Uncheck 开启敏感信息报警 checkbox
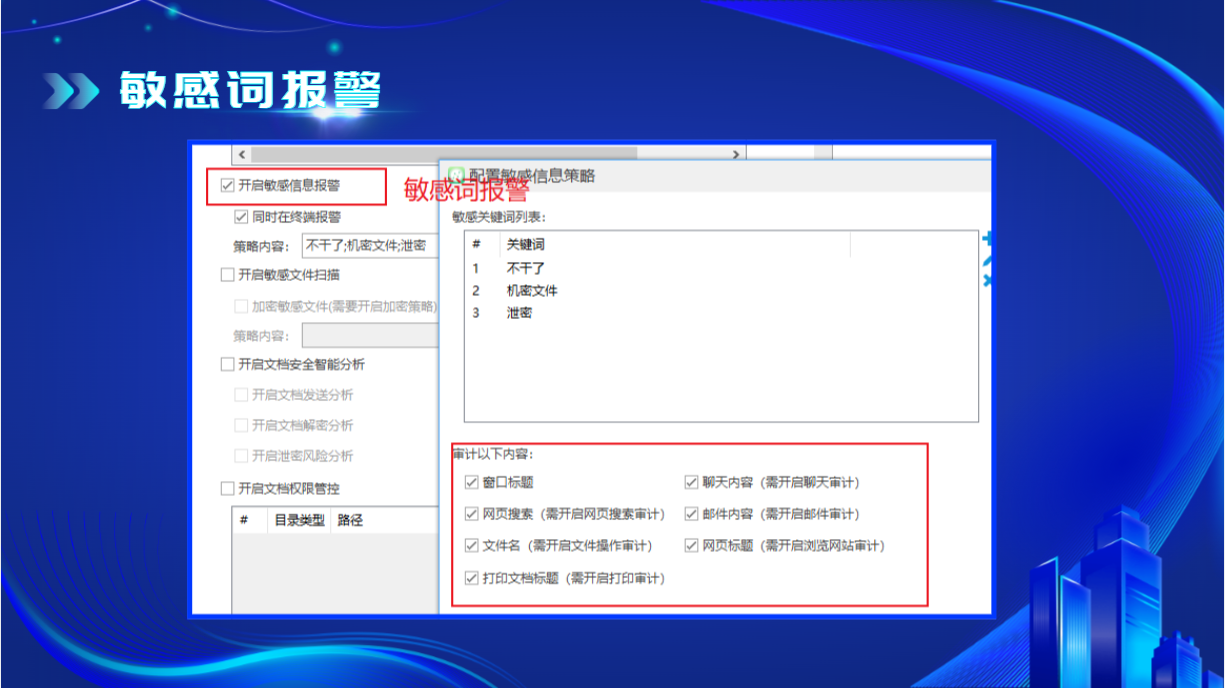The image size is (1225, 688). coord(228,185)
